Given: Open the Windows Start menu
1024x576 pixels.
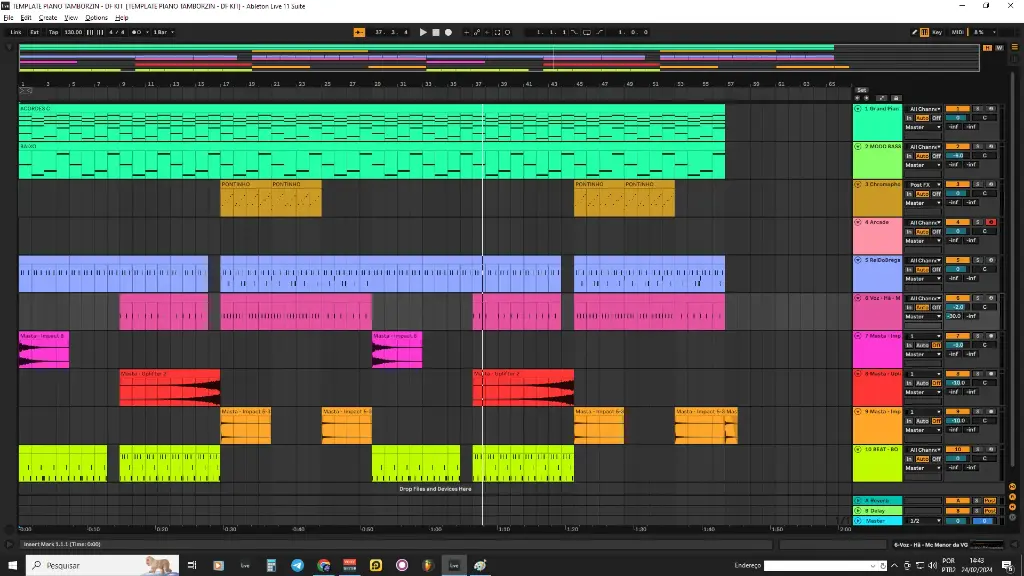Looking at the screenshot, I should tap(12, 565).
